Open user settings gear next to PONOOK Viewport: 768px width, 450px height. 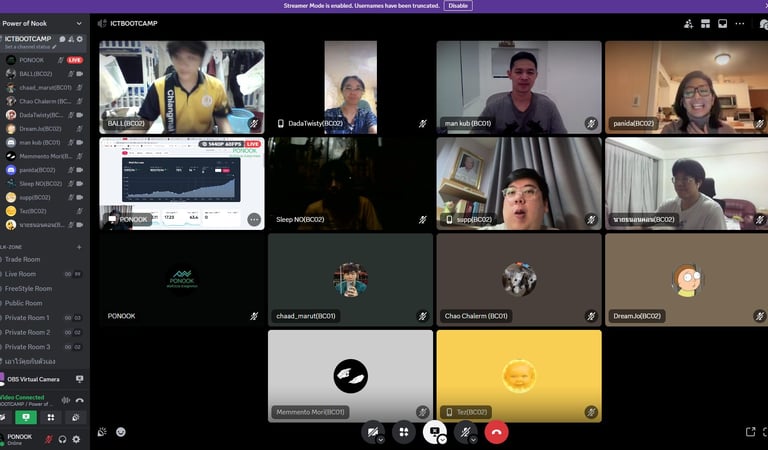pos(76,439)
